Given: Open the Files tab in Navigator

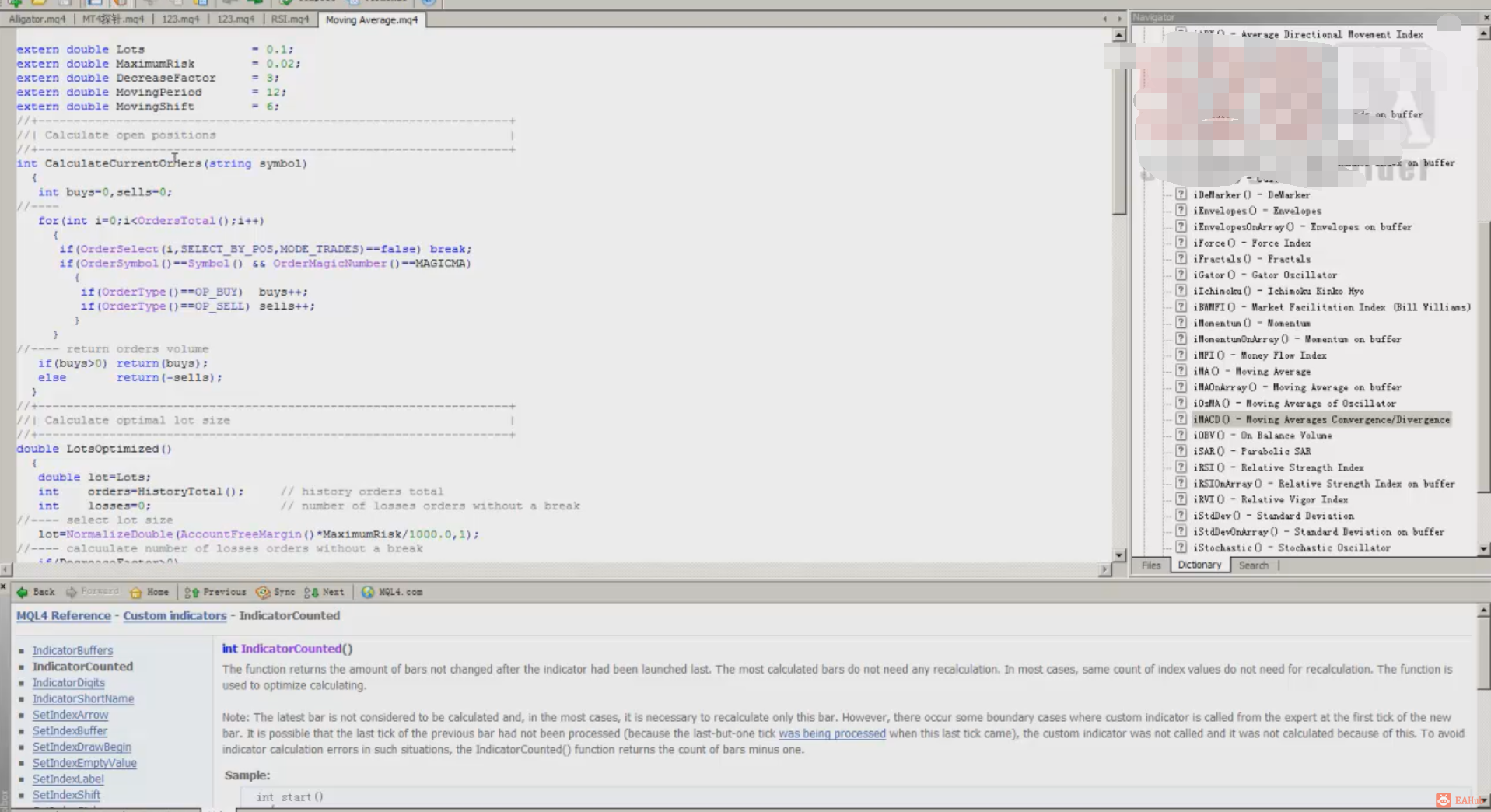Looking at the screenshot, I should [x=1151, y=565].
